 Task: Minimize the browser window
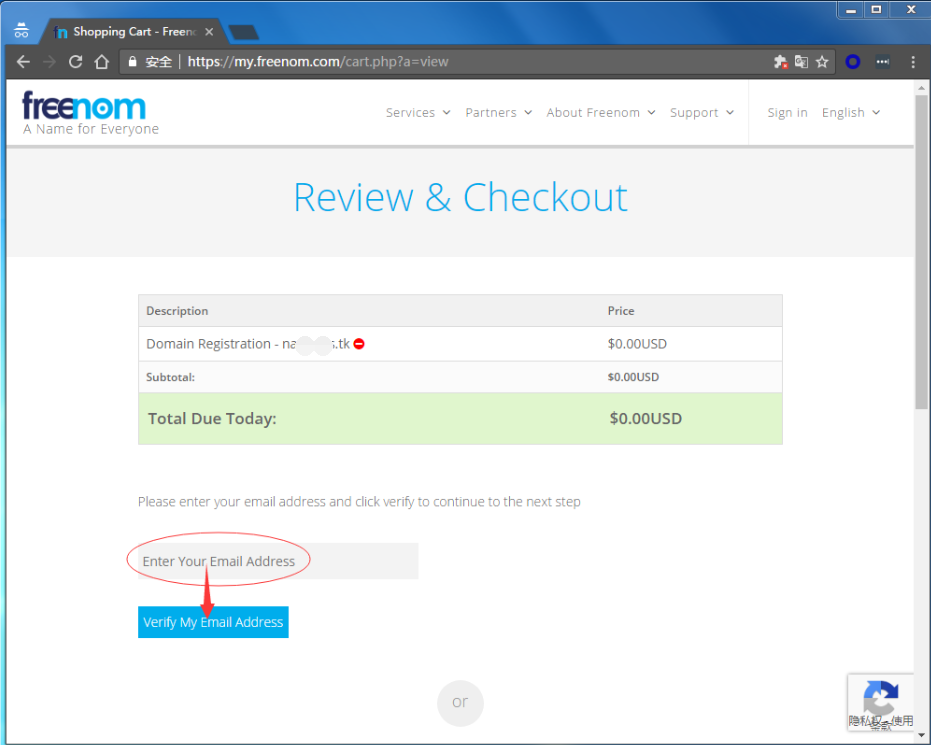[851, 10]
